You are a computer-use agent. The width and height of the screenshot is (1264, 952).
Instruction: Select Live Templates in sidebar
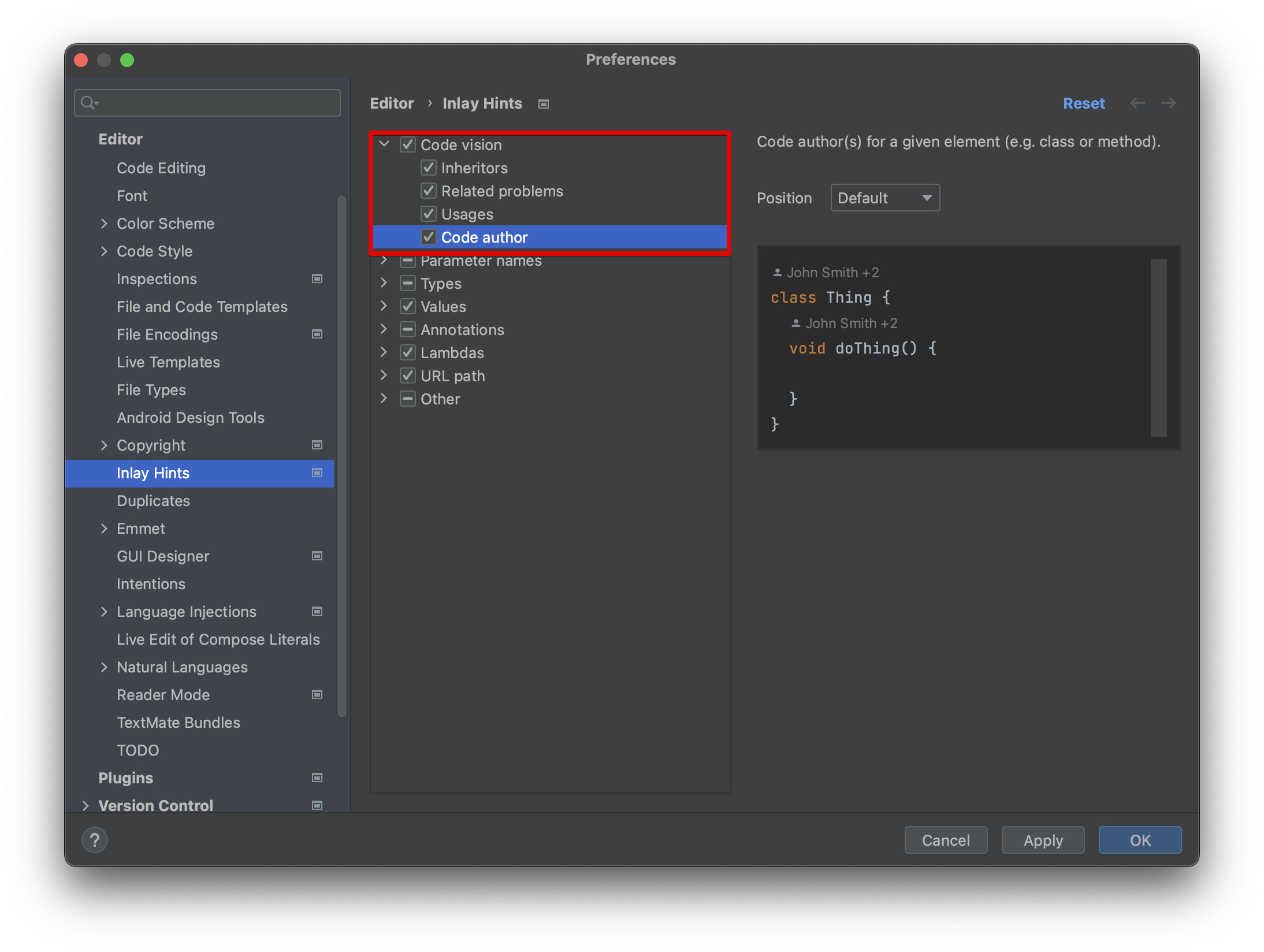pyautogui.click(x=168, y=362)
